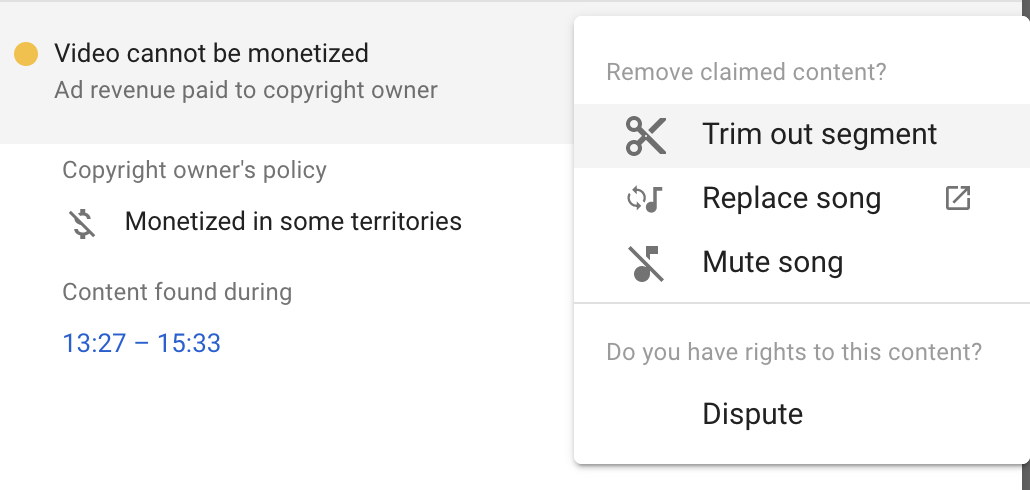
Task: Click the Do you have rights question text
Action: click(x=794, y=352)
